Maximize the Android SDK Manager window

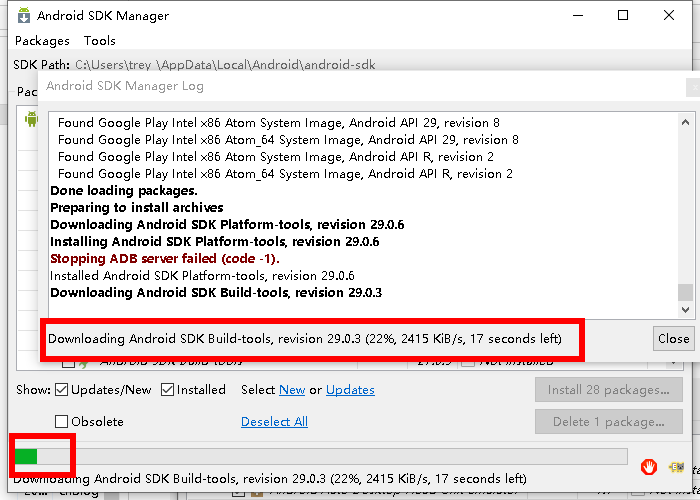[x=623, y=15]
